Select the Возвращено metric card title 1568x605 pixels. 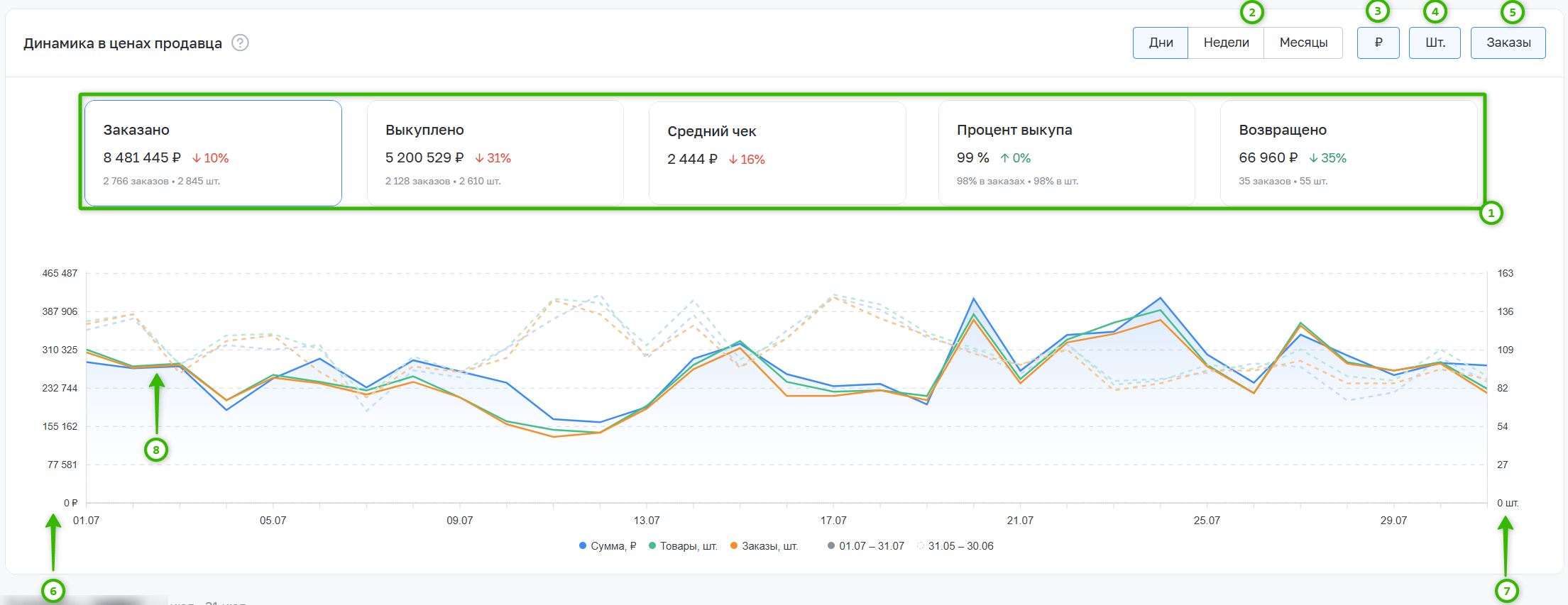(x=1283, y=130)
